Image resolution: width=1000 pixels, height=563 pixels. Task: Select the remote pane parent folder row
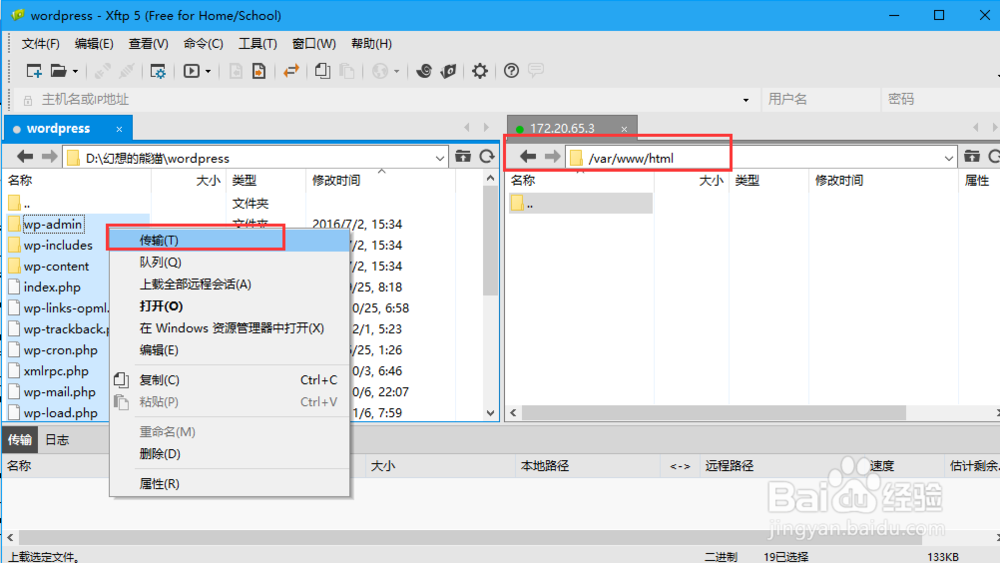pyautogui.click(x=580, y=203)
